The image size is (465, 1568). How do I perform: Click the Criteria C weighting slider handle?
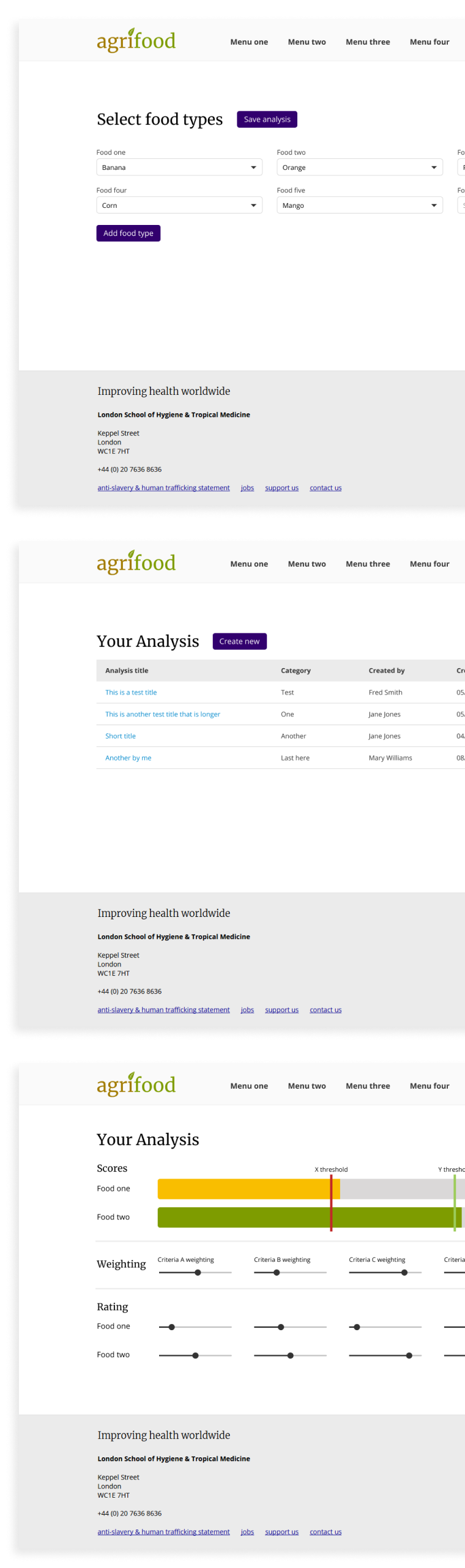pyautogui.click(x=404, y=1273)
